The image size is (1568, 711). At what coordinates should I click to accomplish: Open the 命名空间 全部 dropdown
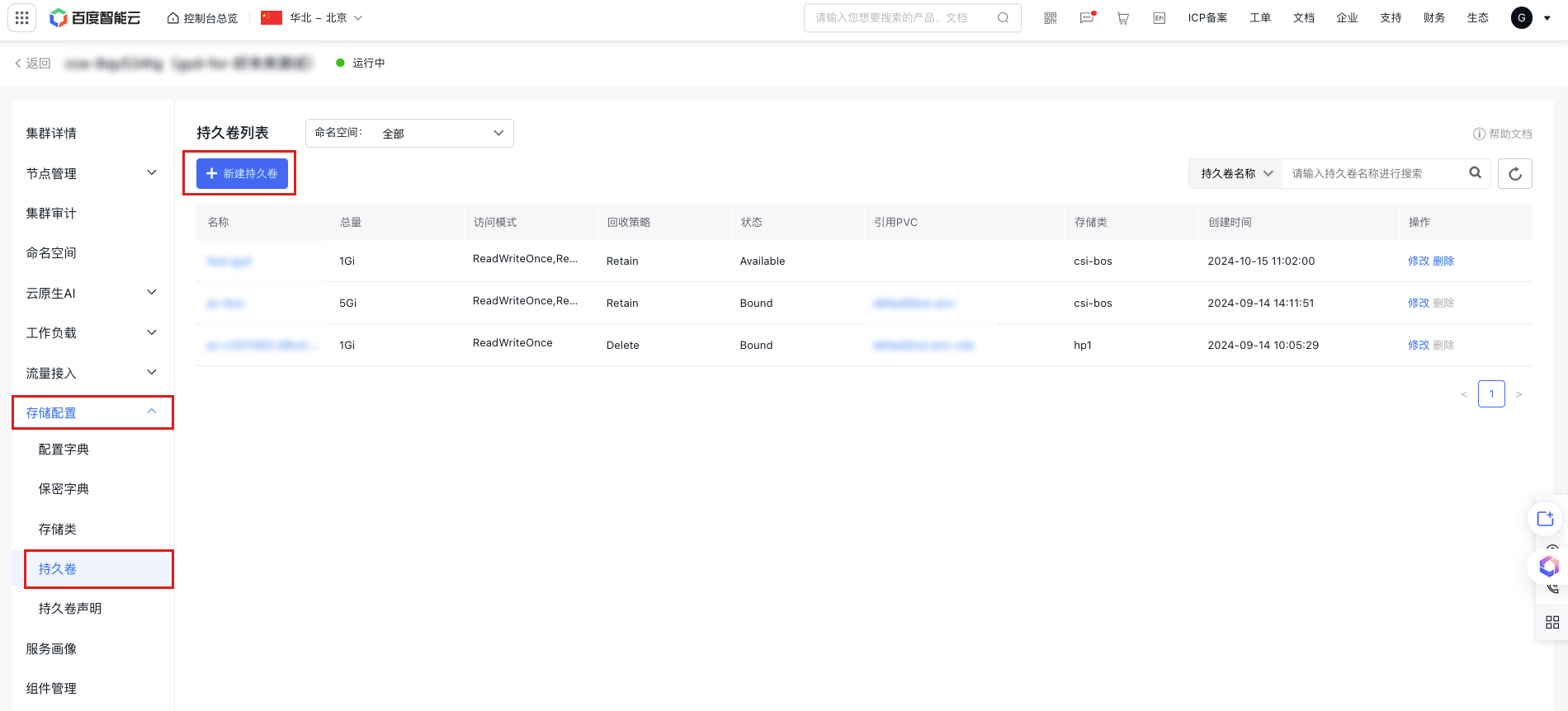click(x=409, y=134)
